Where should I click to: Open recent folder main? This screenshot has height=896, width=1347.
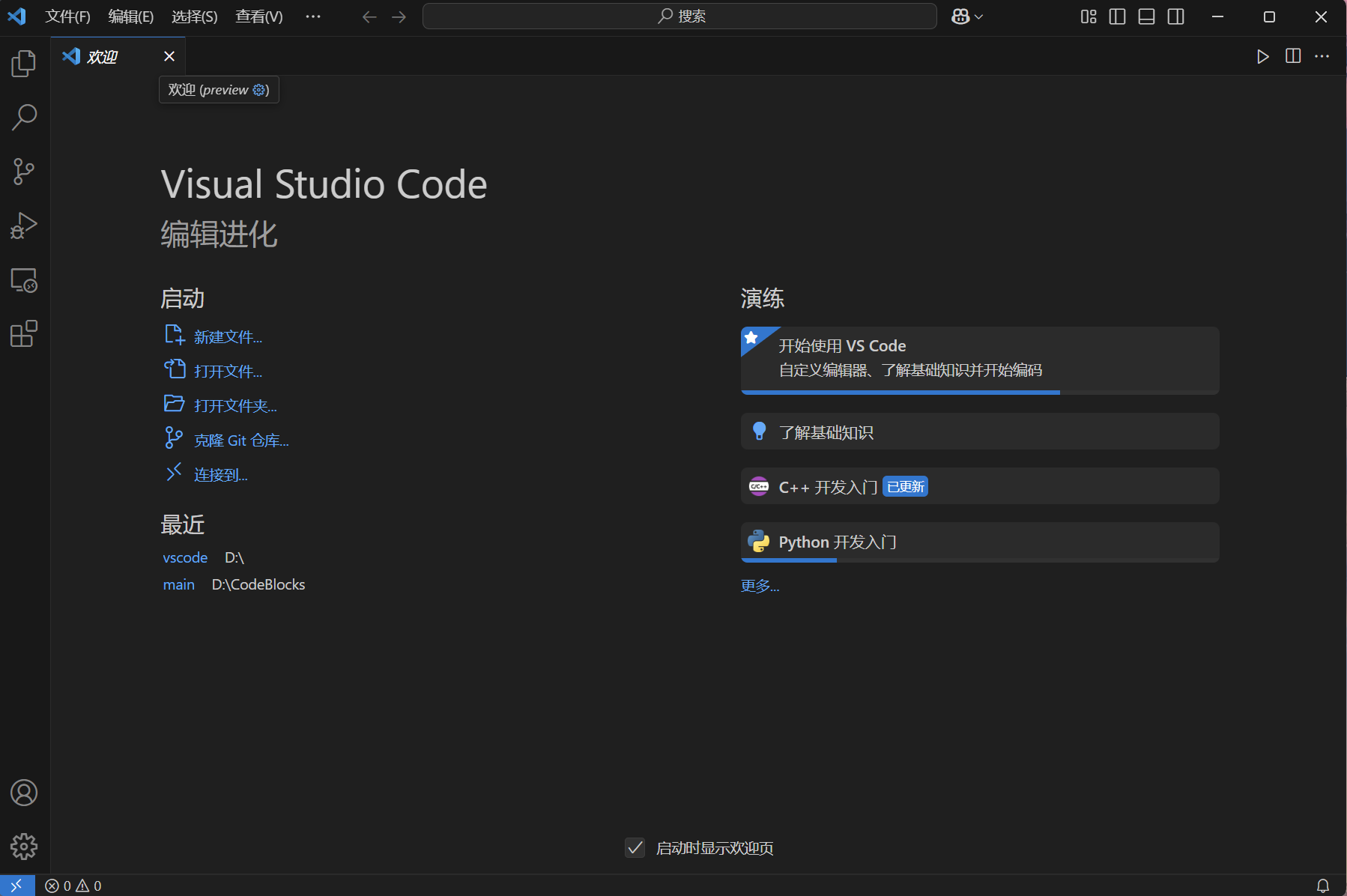179,584
